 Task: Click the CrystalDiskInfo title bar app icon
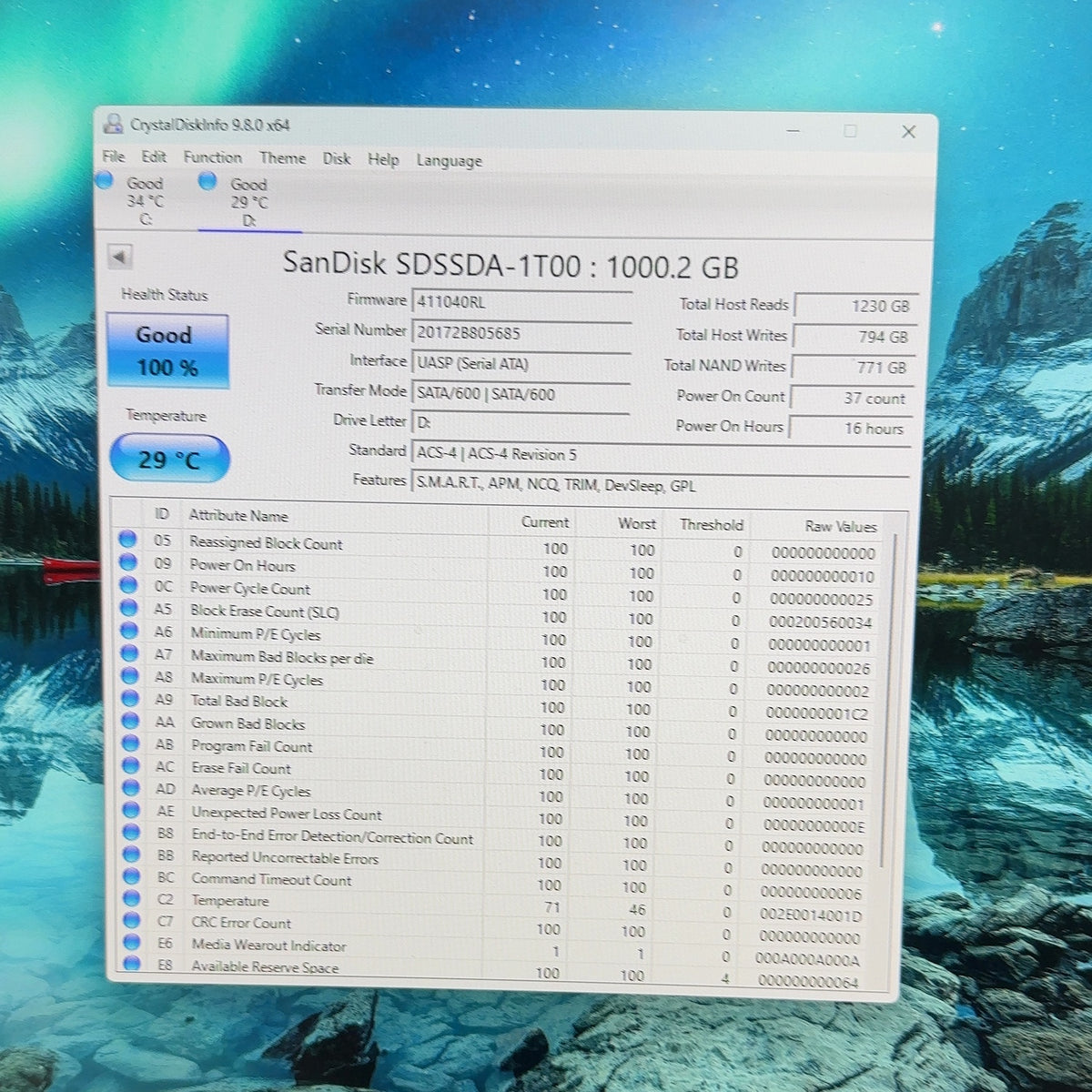point(114,124)
